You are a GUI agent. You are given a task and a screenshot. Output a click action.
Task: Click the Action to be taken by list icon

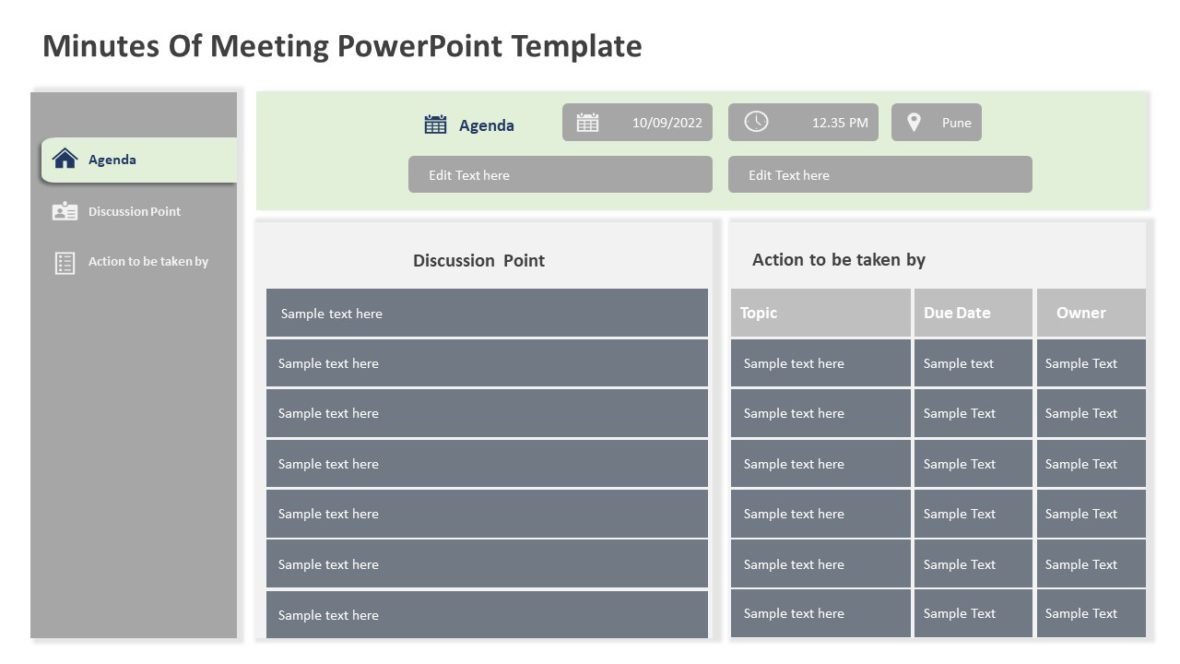pos(64,261)
